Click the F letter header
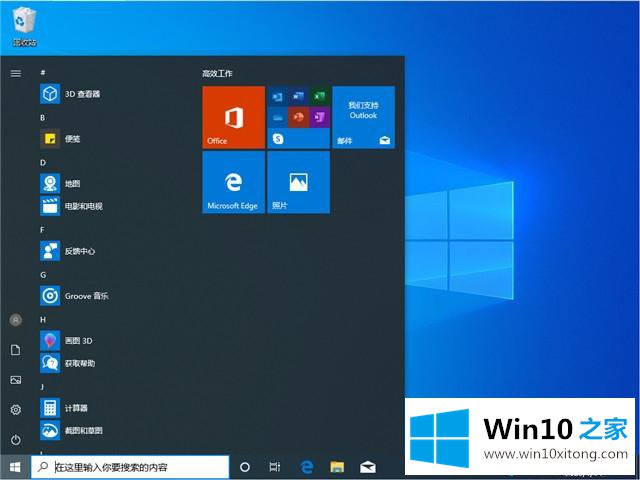This screenshot has height=480, width=640. tap(42, 230)
